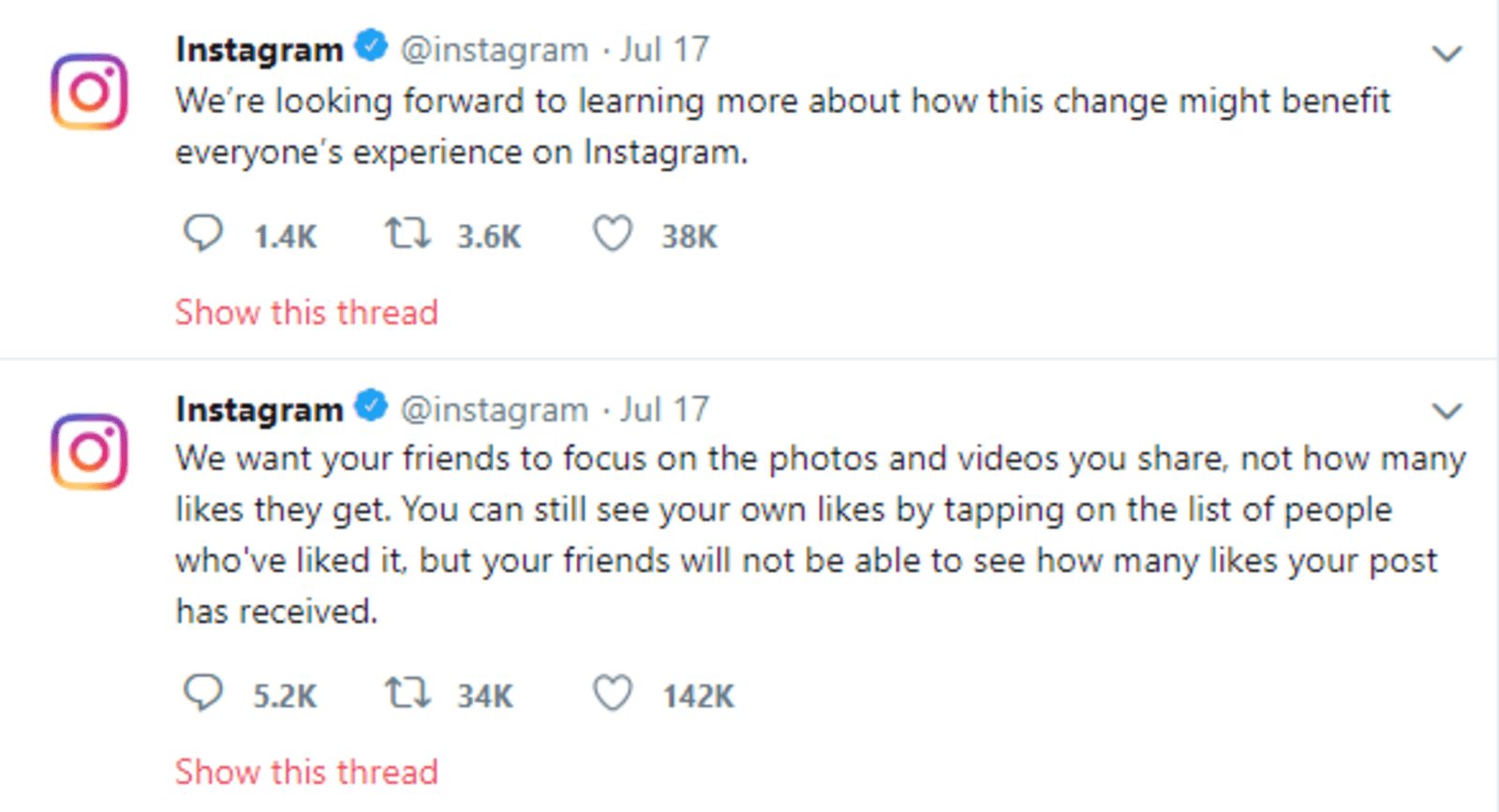The image size is (1499, 812).
Task: Open "Show this thread" under second tweet
Action: tap(306, 772)
